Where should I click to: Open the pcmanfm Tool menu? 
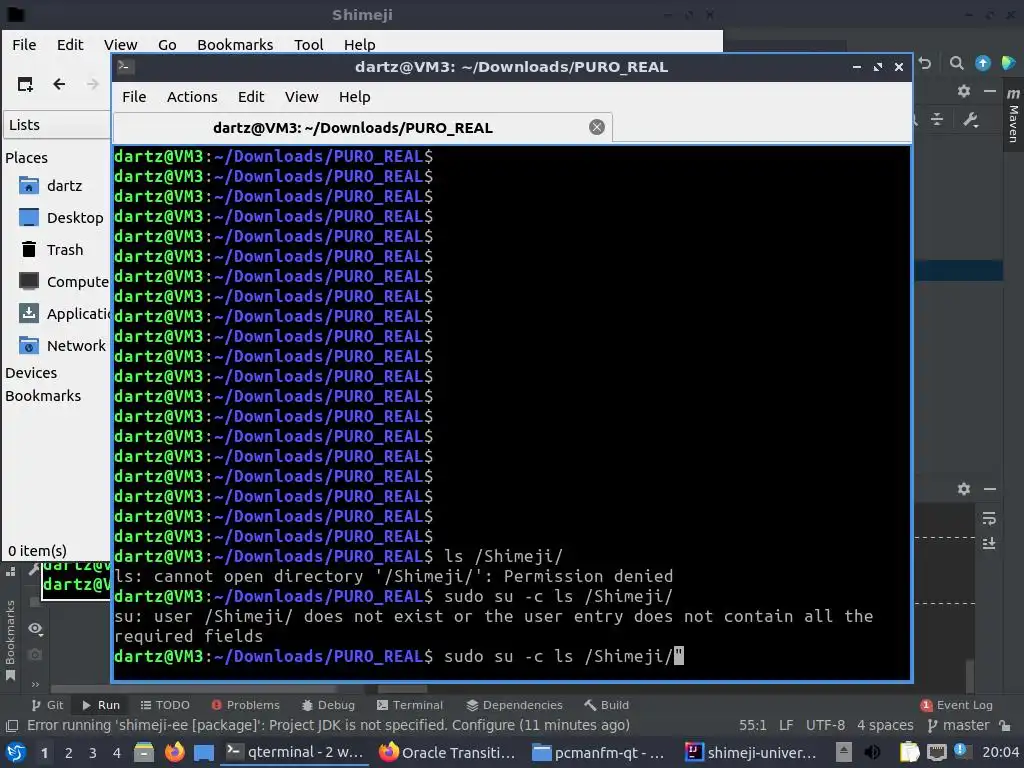click(308, 44)
